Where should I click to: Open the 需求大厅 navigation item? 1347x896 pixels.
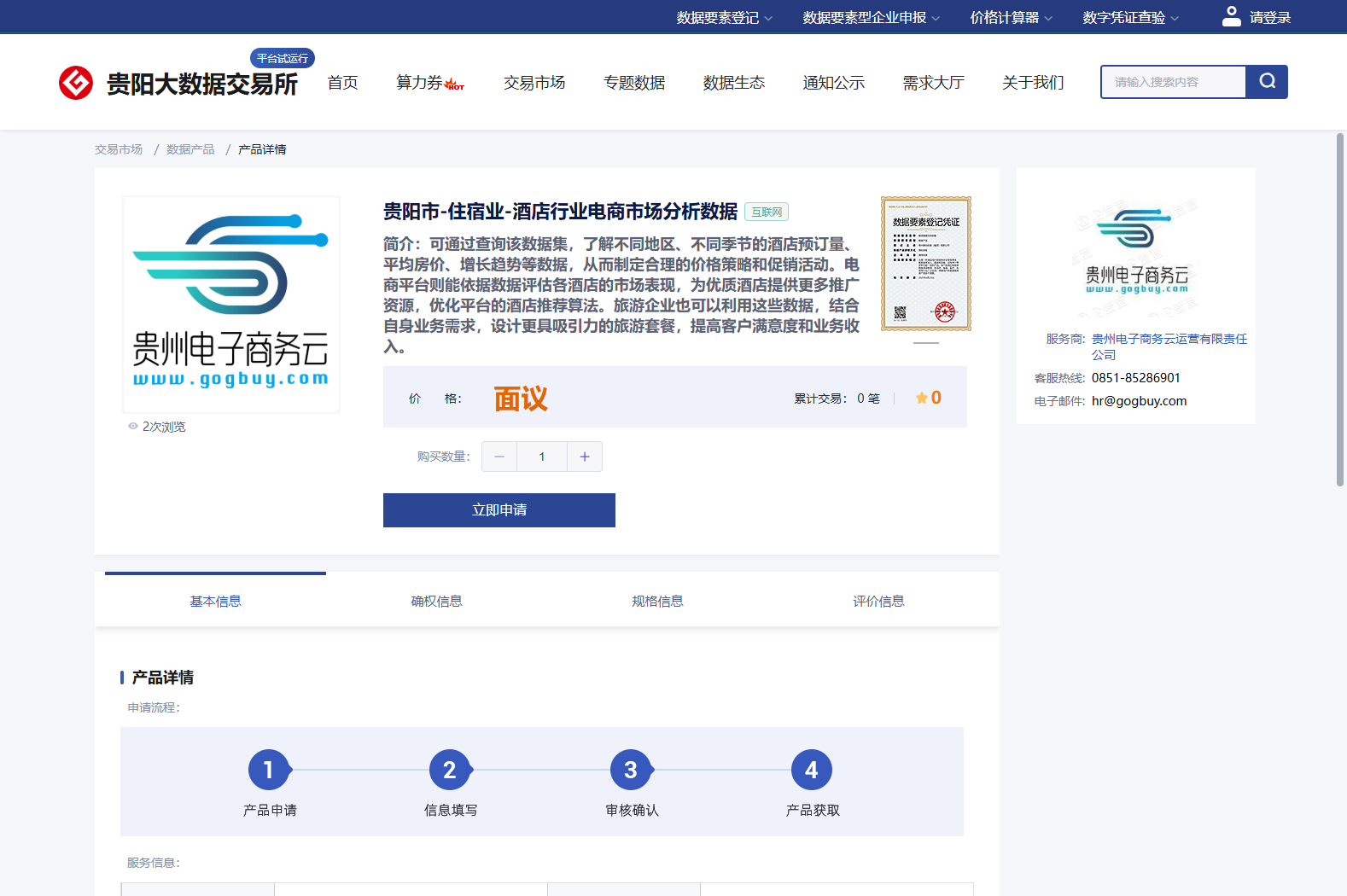point(934,83)
